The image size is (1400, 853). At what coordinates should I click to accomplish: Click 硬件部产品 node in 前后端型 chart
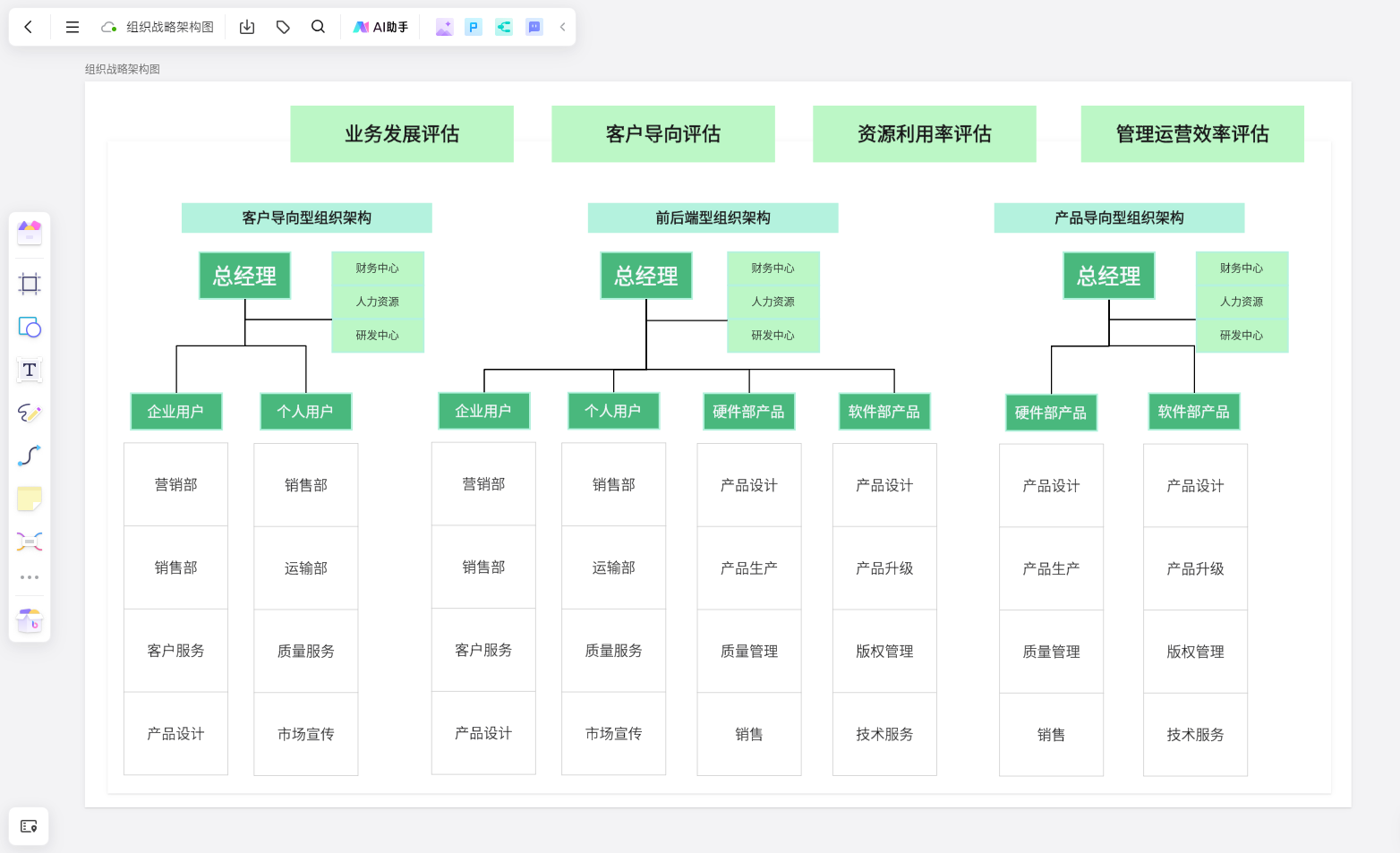749,412
